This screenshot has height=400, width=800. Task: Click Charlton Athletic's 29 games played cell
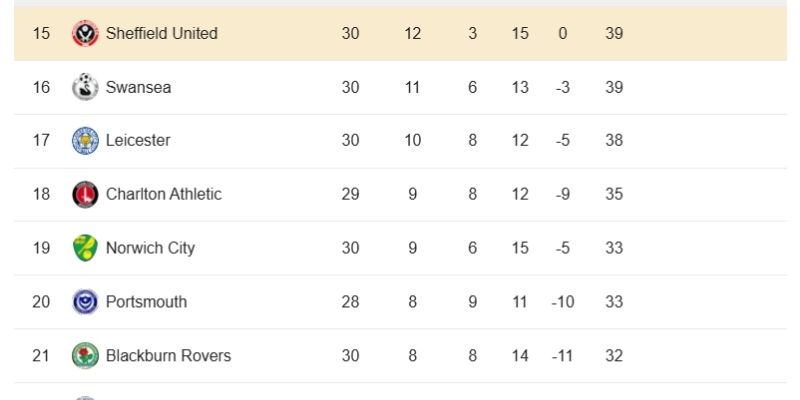click(x=350, y=194)
